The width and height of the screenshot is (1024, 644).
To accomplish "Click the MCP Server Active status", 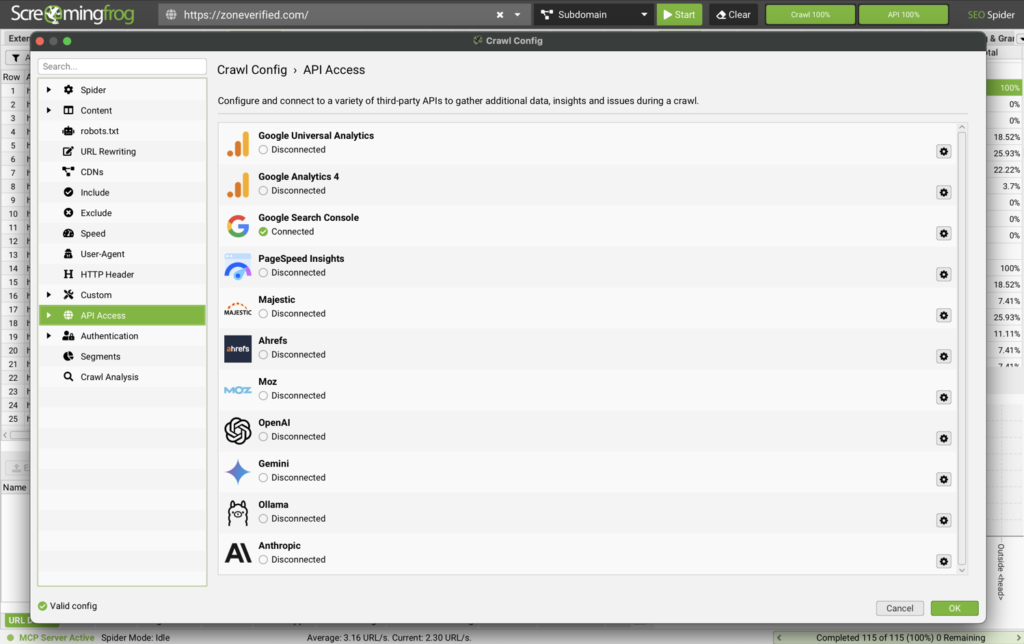I will coord(50,637).
